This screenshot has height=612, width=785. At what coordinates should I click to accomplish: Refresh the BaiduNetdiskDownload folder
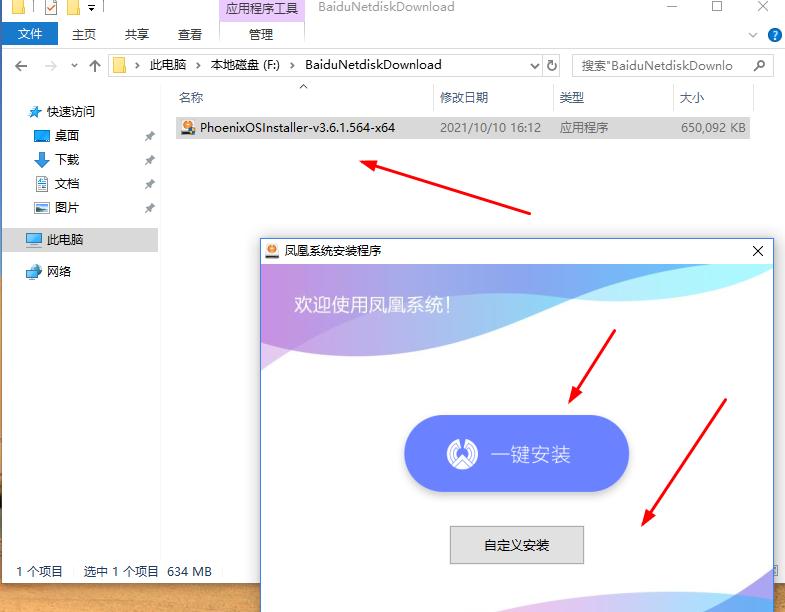click(552, 65)
